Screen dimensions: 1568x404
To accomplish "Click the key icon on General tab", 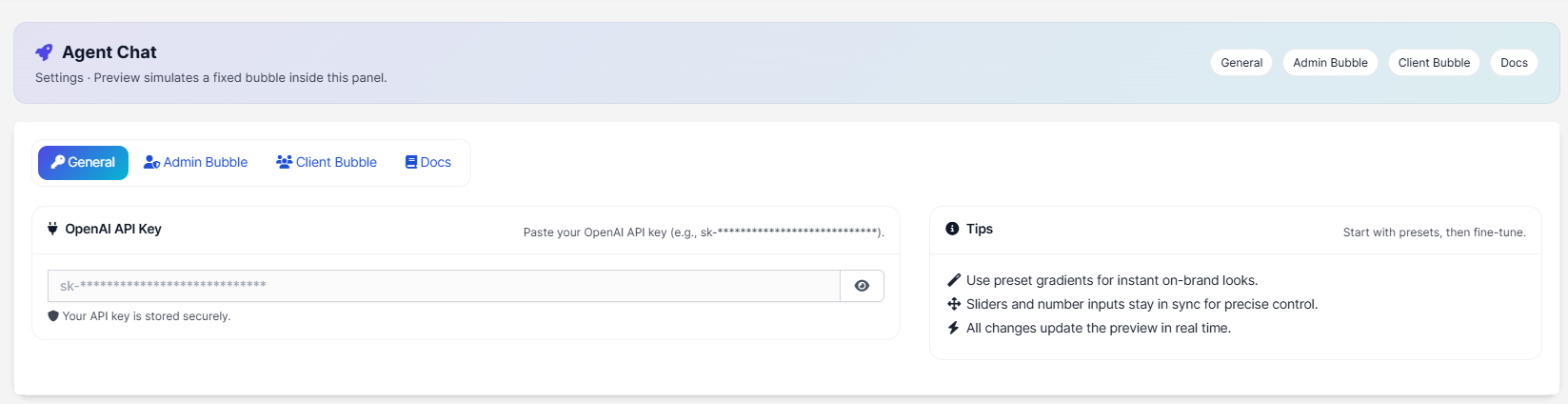I will (58, 162).
